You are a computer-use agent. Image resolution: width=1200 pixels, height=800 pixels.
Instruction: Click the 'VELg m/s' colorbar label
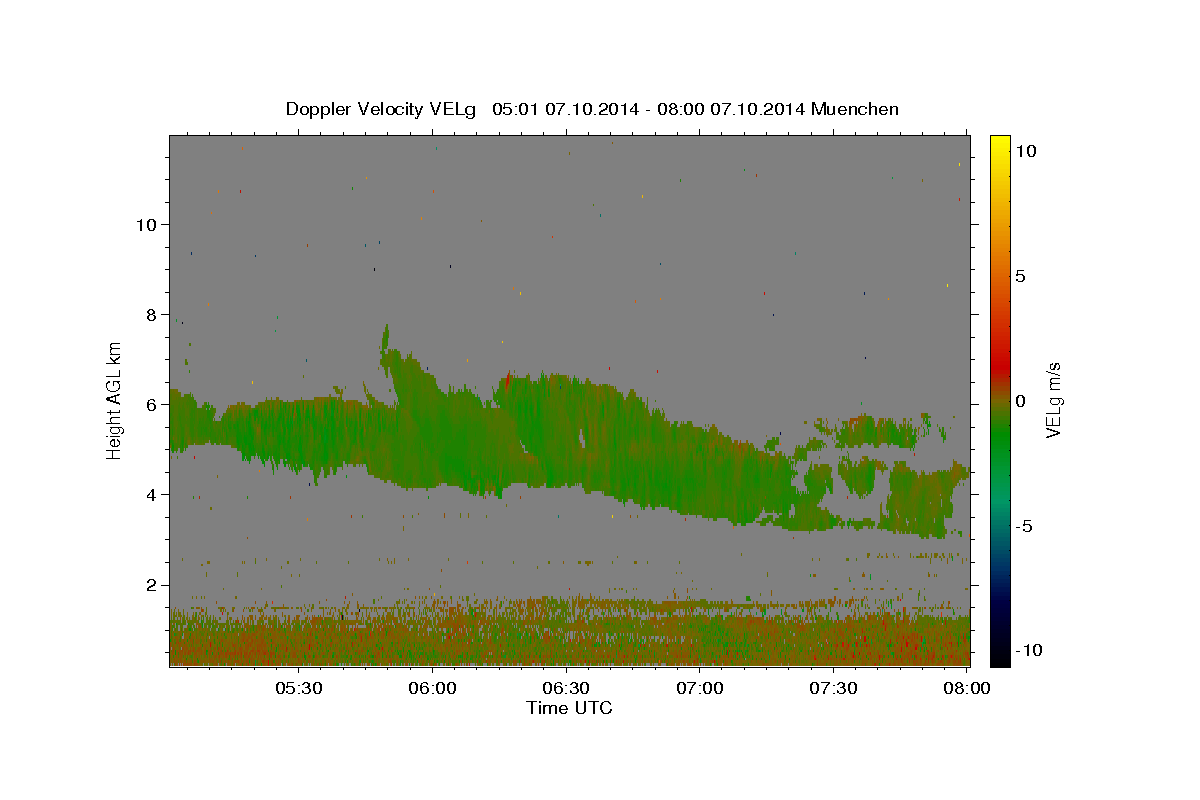coord(1053,401)
